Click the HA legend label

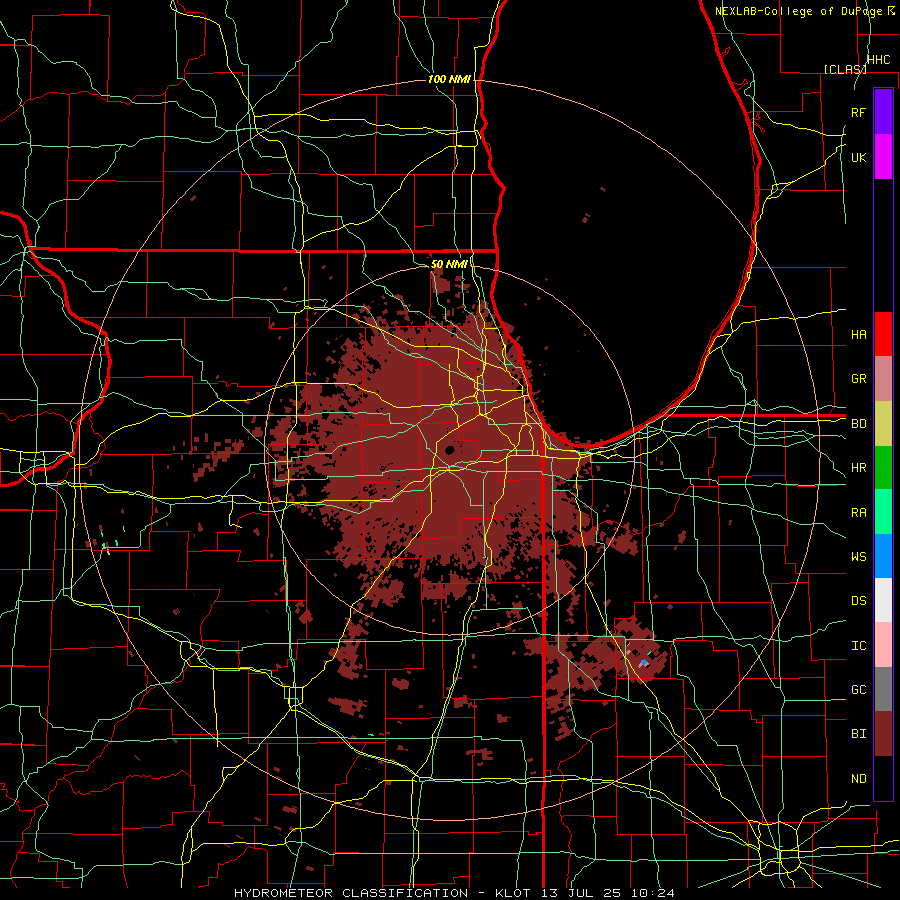click(859, 334)
